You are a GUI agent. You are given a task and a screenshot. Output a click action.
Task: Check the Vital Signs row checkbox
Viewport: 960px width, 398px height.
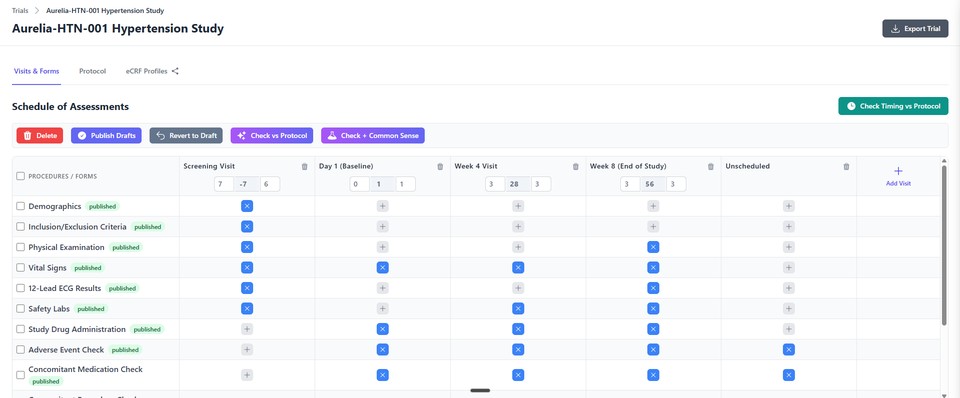[20, 268]
